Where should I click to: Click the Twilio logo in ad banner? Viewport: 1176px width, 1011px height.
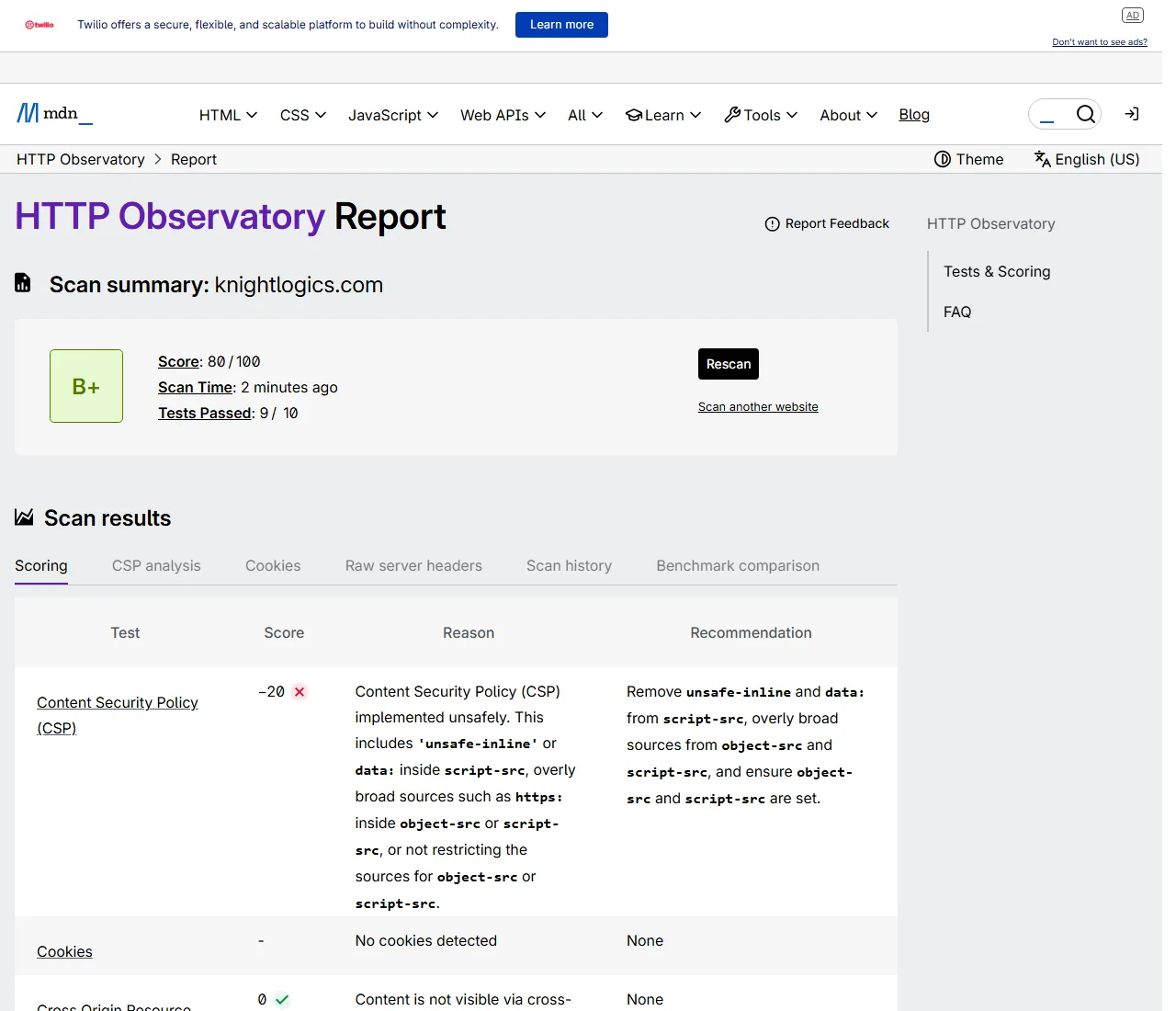point(40,25)
